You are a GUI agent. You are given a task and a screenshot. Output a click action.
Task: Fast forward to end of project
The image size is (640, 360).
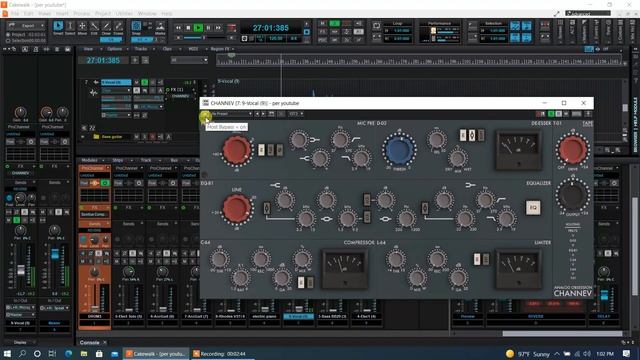click(218, 28)
